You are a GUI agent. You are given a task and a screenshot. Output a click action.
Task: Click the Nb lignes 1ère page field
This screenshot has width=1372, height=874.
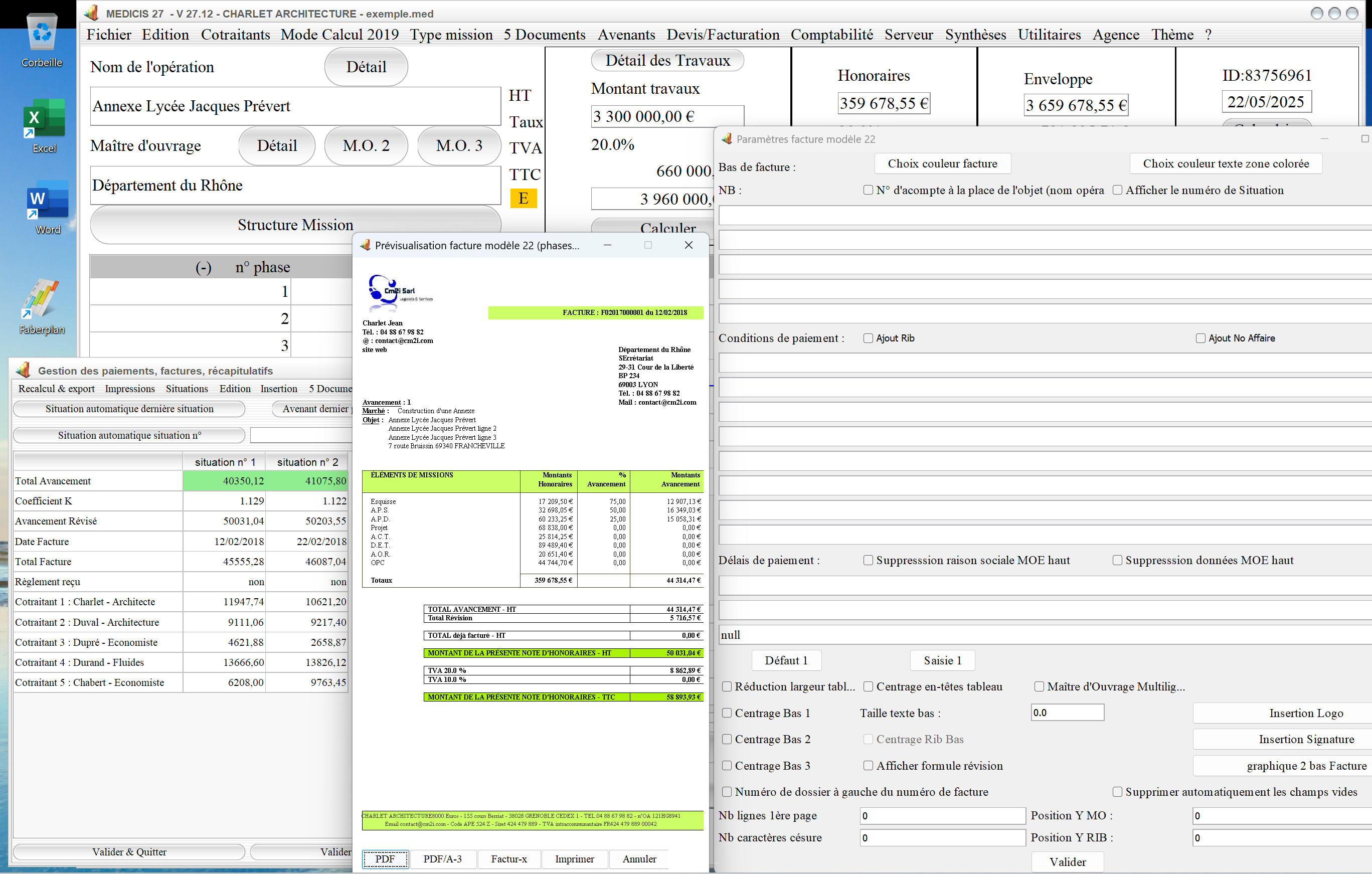942,816
